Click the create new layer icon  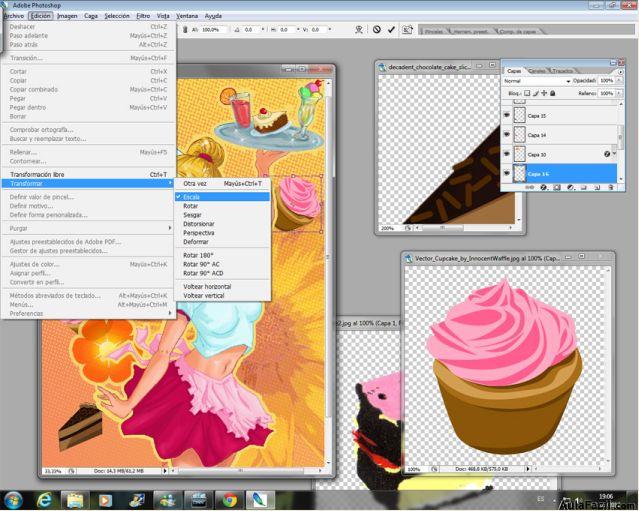click(597, 187)
